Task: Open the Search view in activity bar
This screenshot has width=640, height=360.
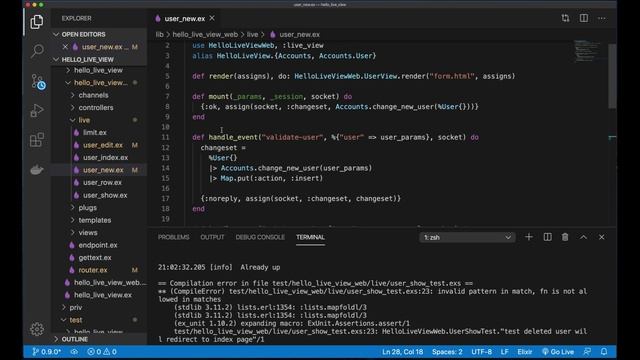Action: click(37, 51)
